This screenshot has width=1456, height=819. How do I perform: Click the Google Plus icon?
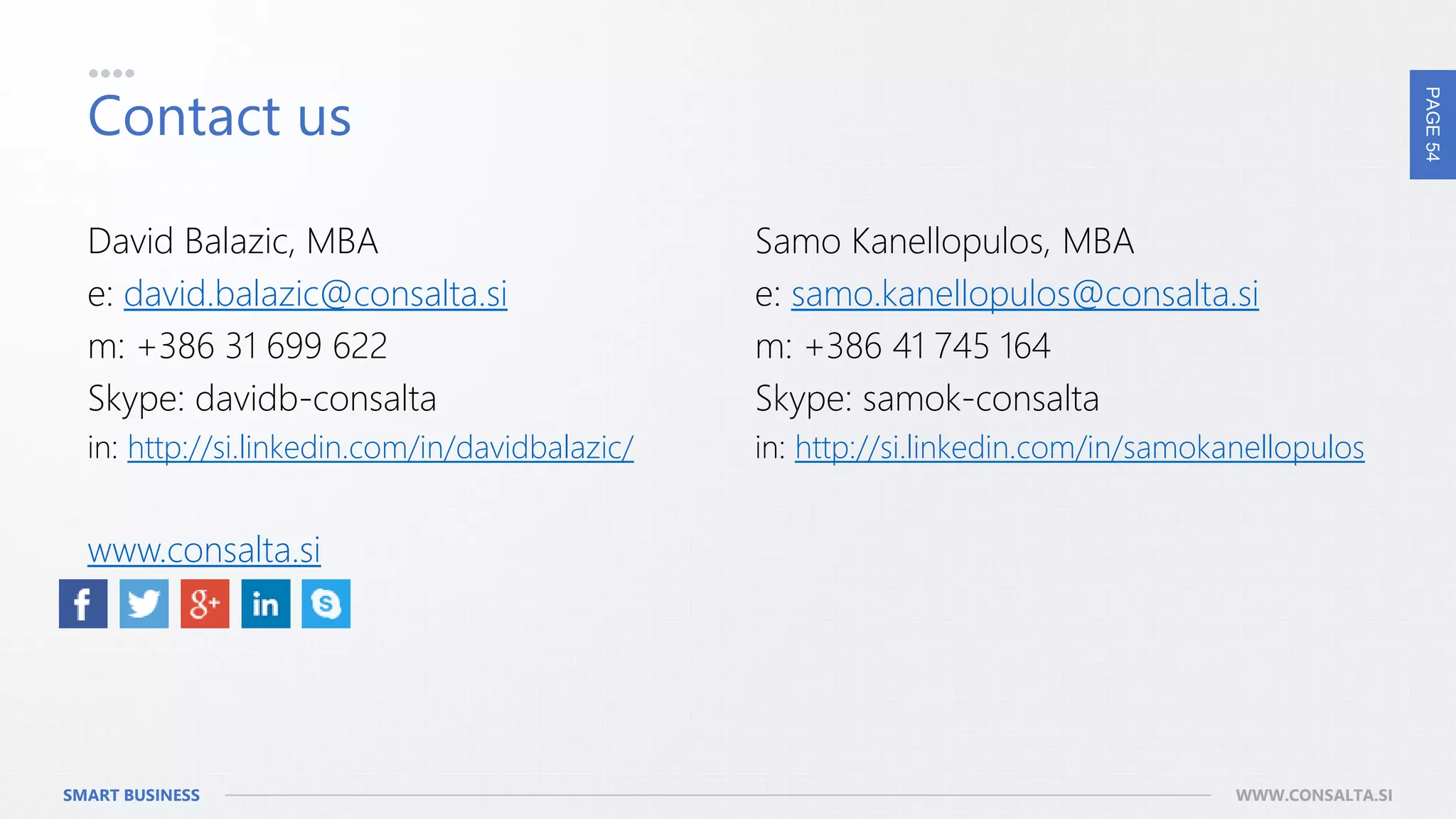coord(205,604)
